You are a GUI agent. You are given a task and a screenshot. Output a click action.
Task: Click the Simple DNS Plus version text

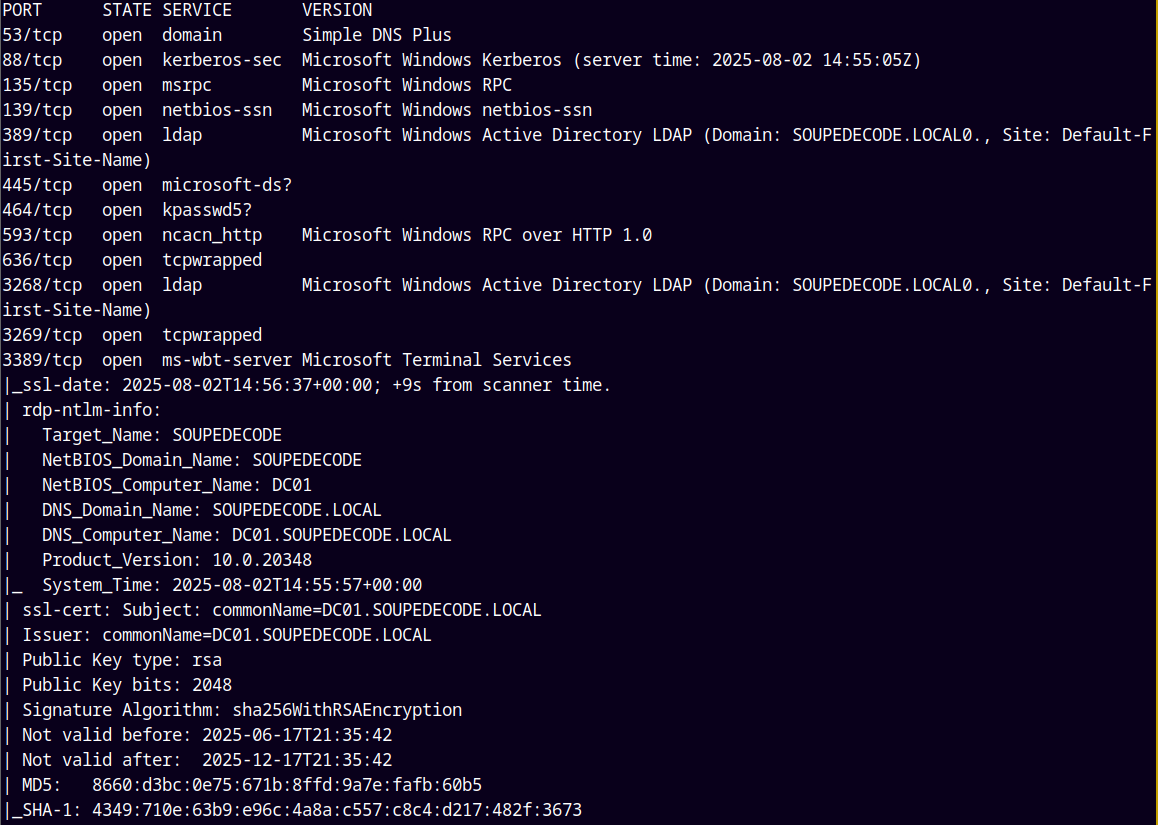(x=377, y=35)
